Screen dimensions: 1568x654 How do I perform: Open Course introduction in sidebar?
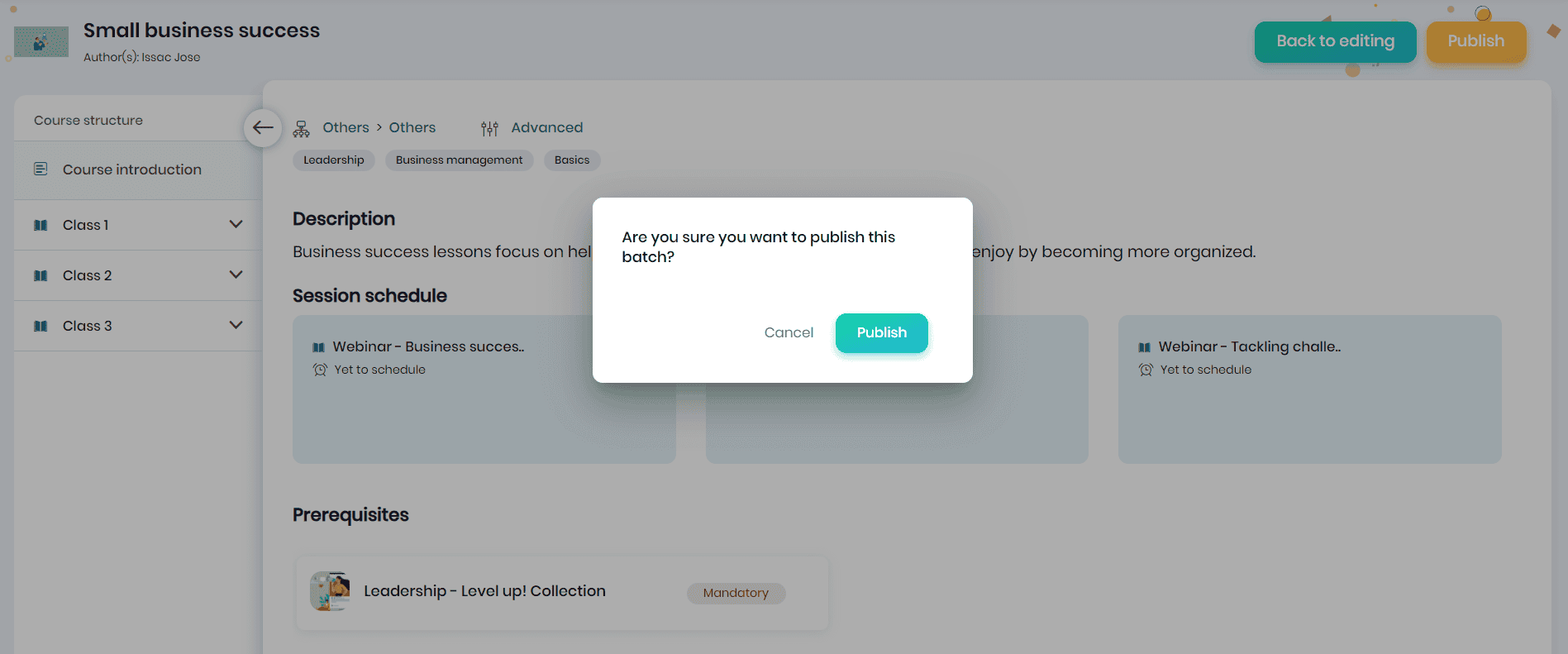(x=132, y=169)
